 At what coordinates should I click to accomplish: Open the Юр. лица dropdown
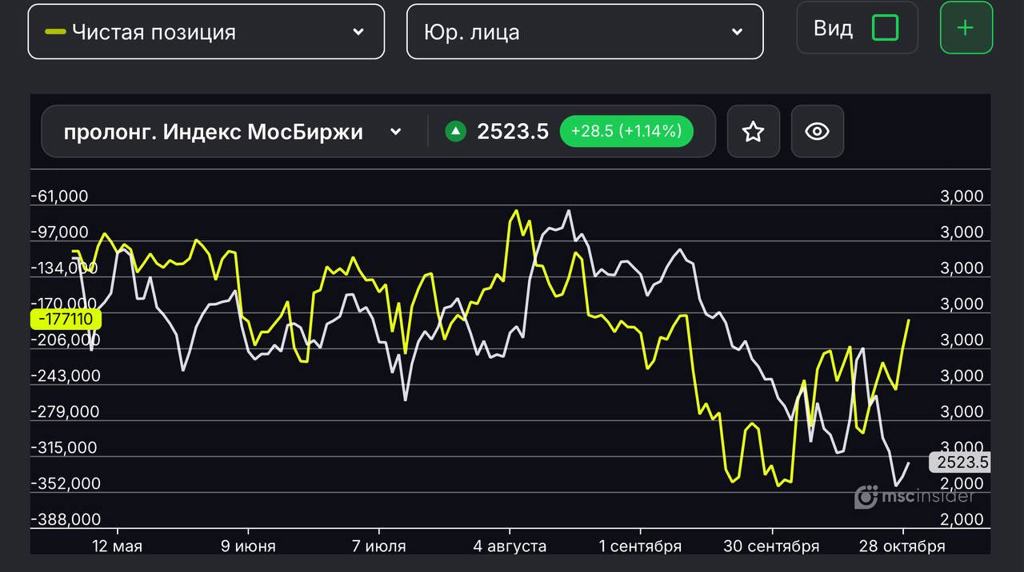pos(584,32)
